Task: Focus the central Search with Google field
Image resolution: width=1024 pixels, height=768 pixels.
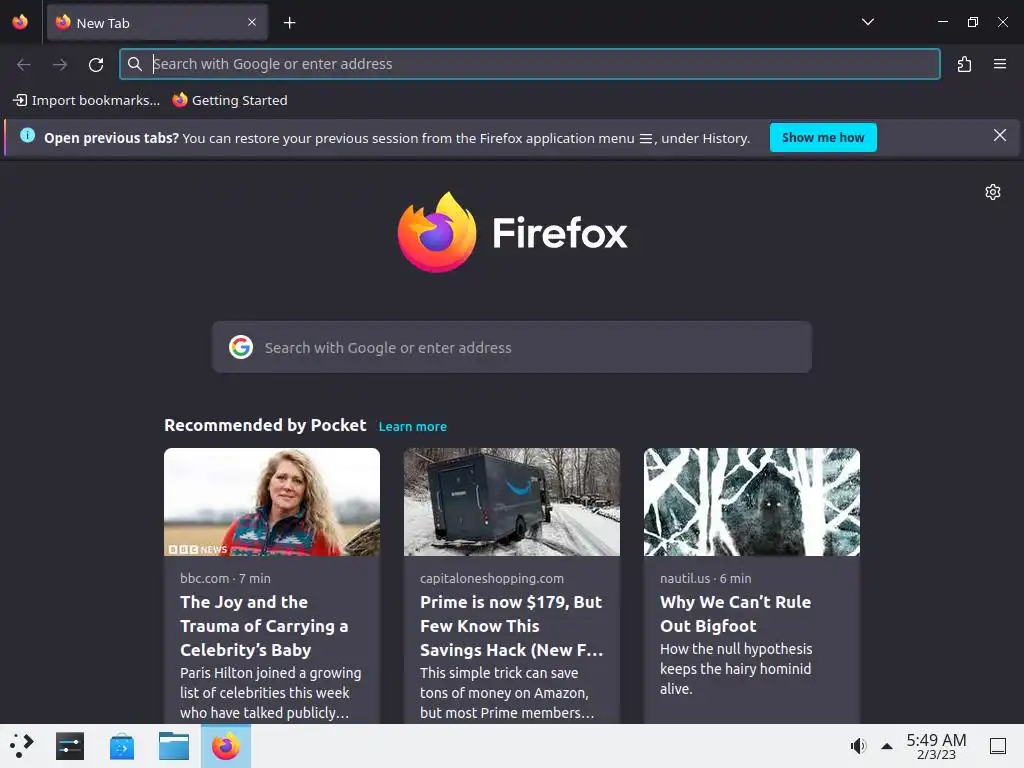Action: coord(512,347)
